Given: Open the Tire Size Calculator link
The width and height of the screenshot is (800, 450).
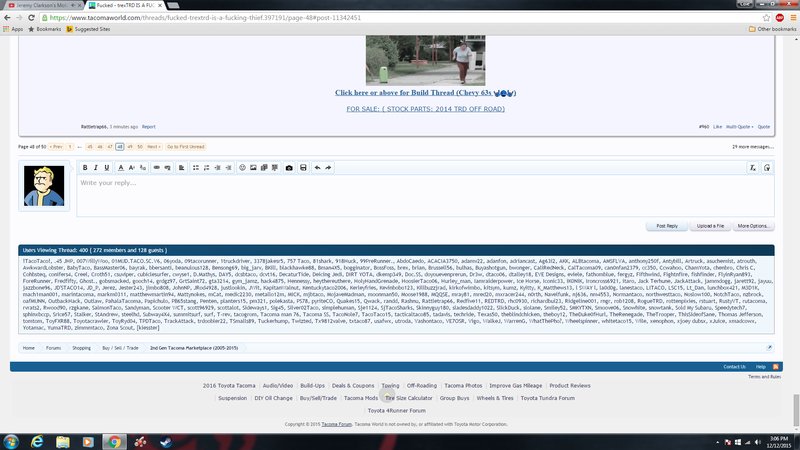Looking at the screenshot, I should [409, 398].
